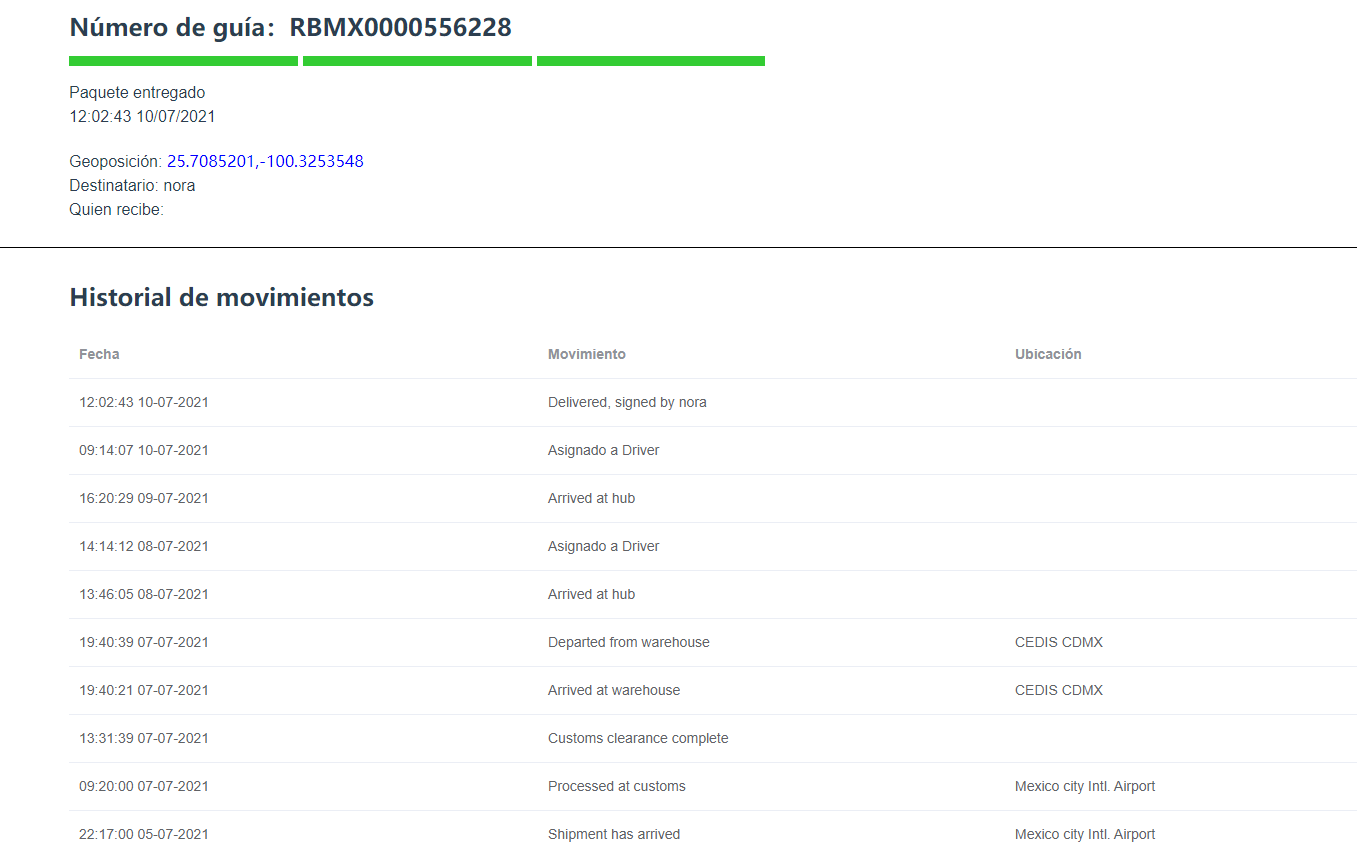Open the geoposition coordinates link

pos(265,161)
